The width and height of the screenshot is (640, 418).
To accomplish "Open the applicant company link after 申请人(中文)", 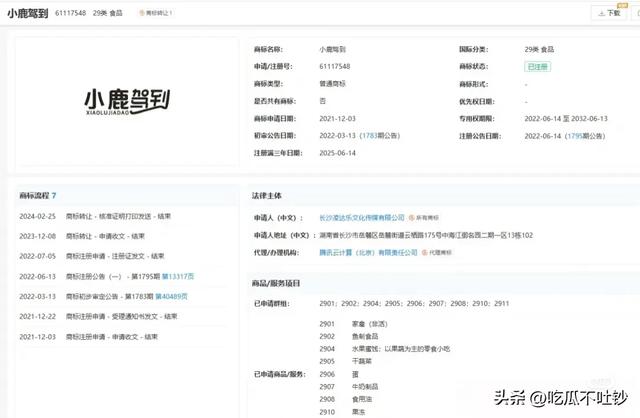I will pos(362,218).
